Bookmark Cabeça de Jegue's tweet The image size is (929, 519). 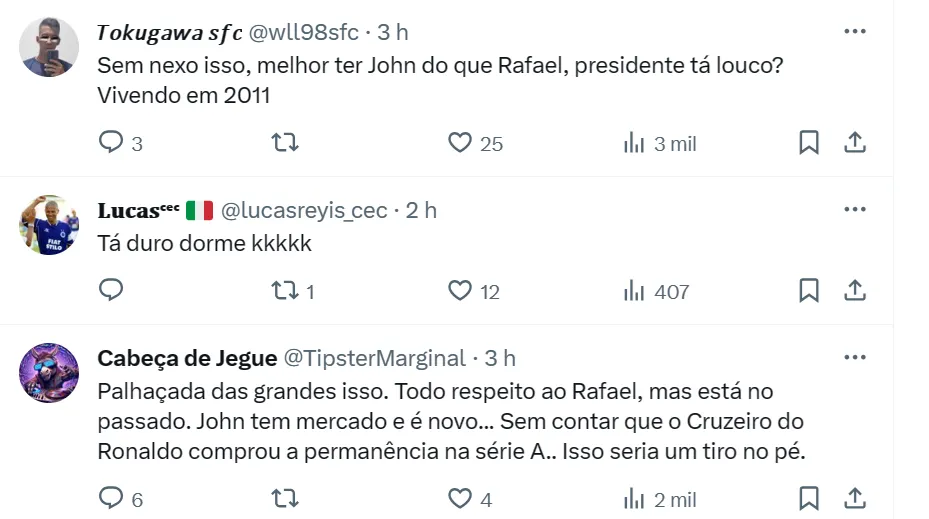[809, 497]
